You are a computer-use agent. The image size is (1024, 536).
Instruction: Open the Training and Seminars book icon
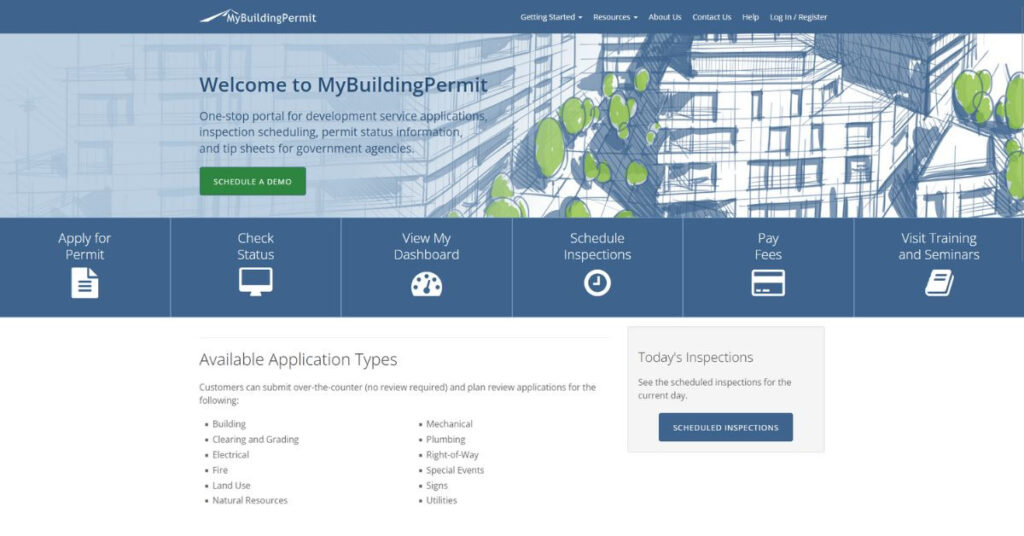click(x=939, y=283)
